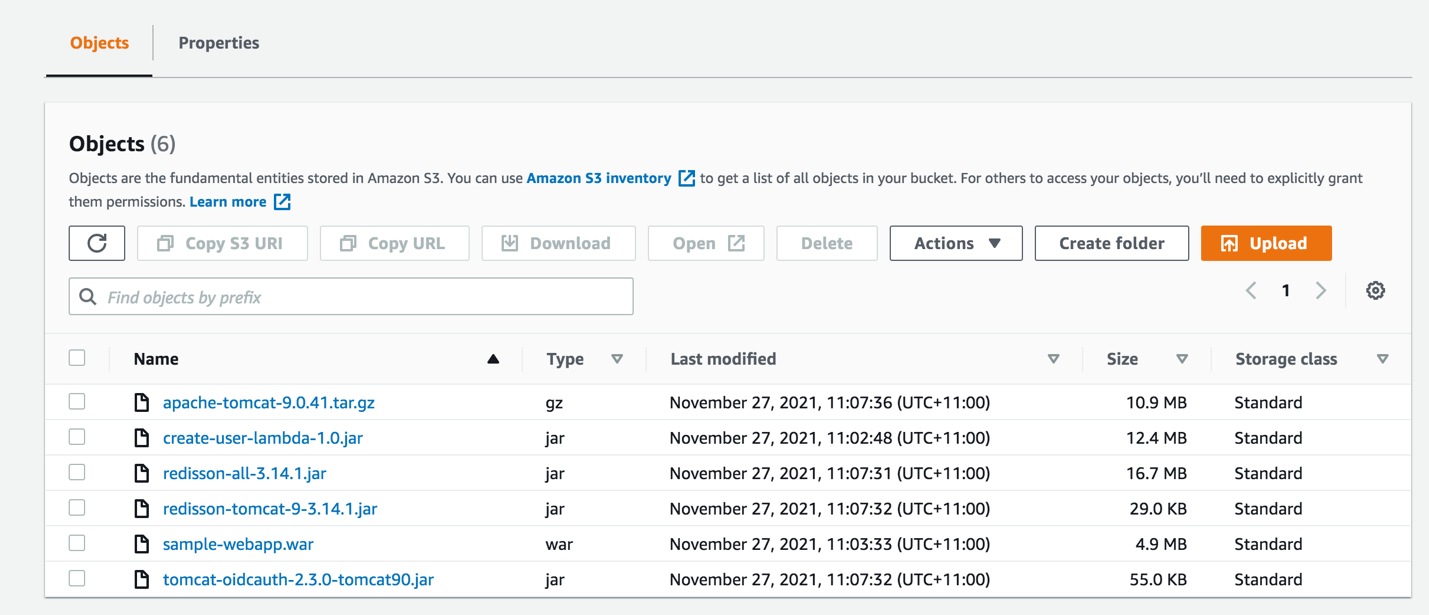Image resolution: width=1429 pixels, height=615 pixels.
Task: Toggle the select-all checkbox in table header
Action: point(77,358)
